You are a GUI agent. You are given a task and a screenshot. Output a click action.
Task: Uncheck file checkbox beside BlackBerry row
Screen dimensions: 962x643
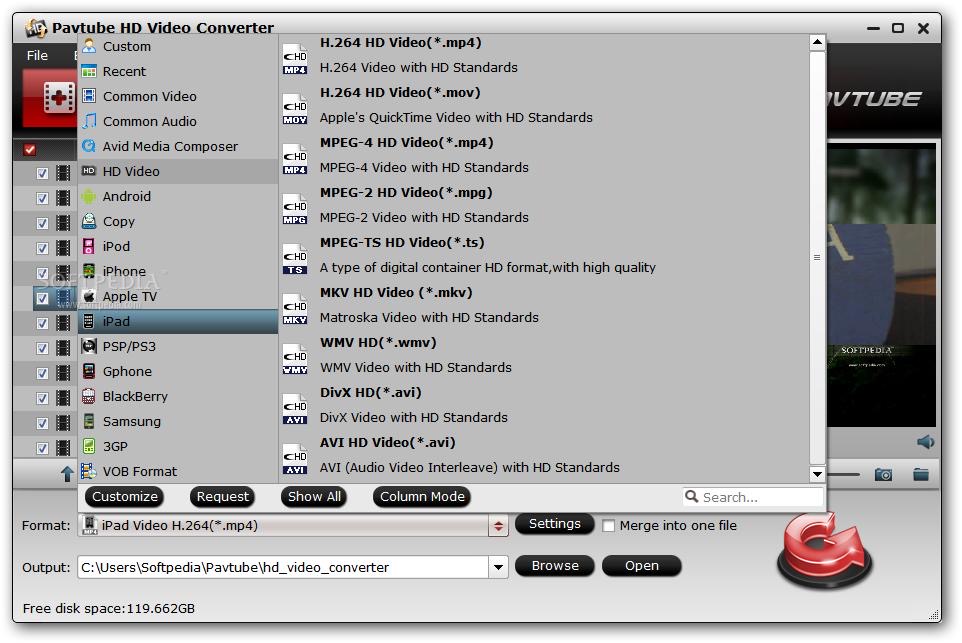click(42, 398)
